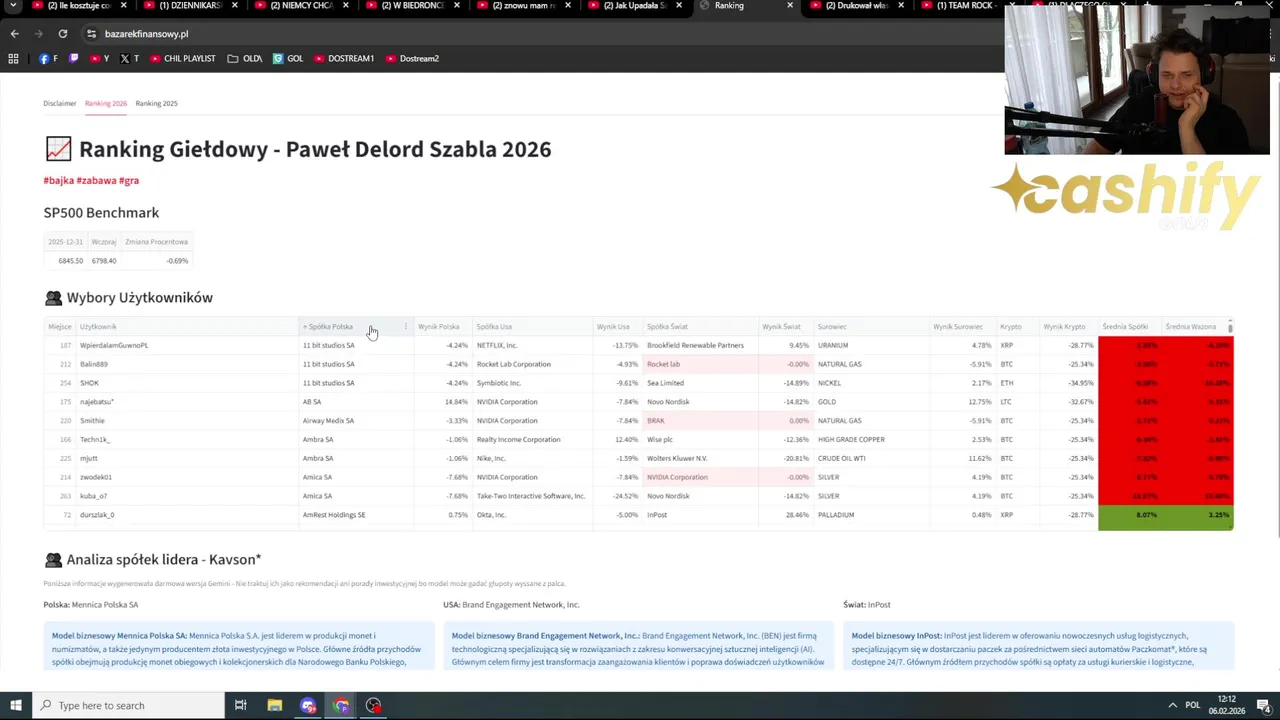Reload the page with refresh icon
1280x720 pixels.
click(x=62, y=34)
